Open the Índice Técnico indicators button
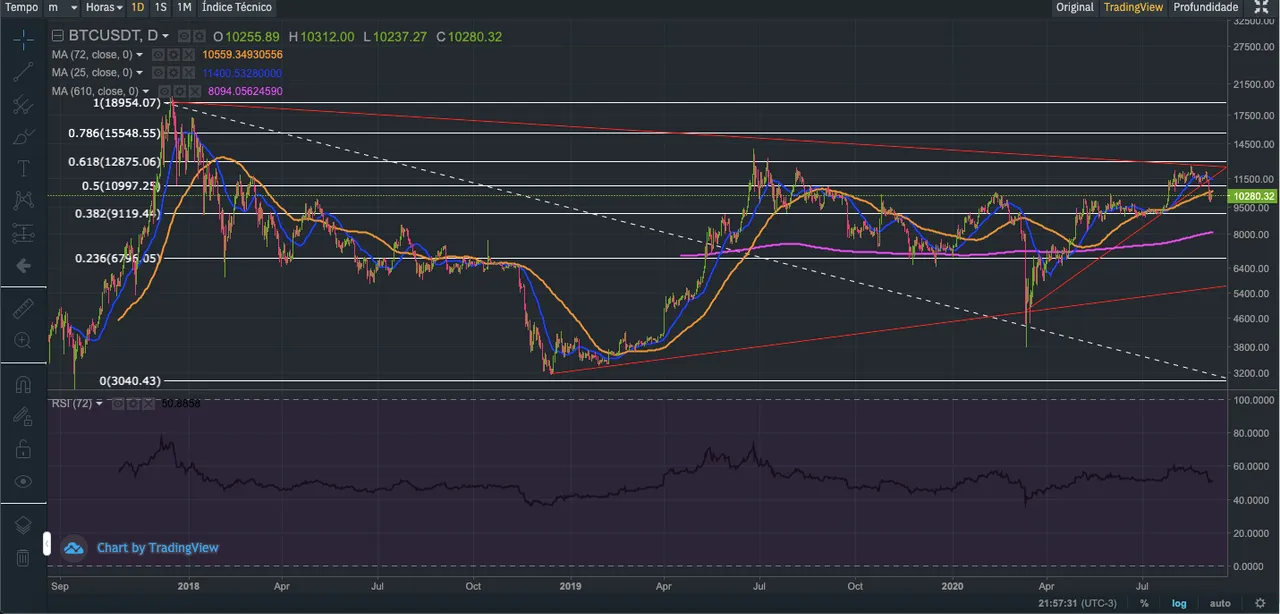 coord(236,7)
